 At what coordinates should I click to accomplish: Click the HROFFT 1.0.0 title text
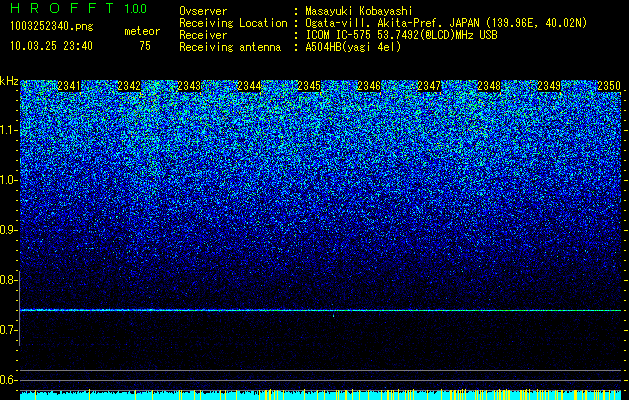79,8
